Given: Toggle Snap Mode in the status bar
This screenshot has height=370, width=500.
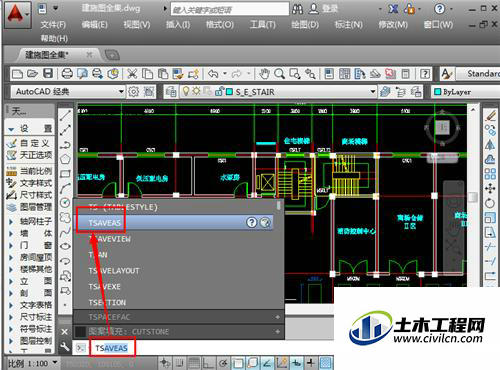Looking at the screenshot, I should click(x=180, y=362).
